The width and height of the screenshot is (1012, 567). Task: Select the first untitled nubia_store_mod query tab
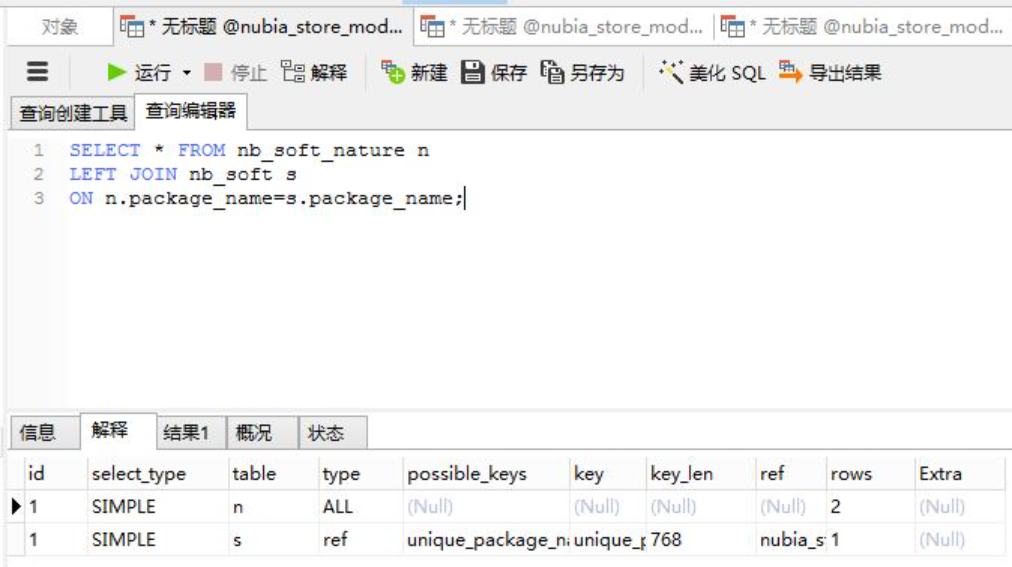pos(263,27)
